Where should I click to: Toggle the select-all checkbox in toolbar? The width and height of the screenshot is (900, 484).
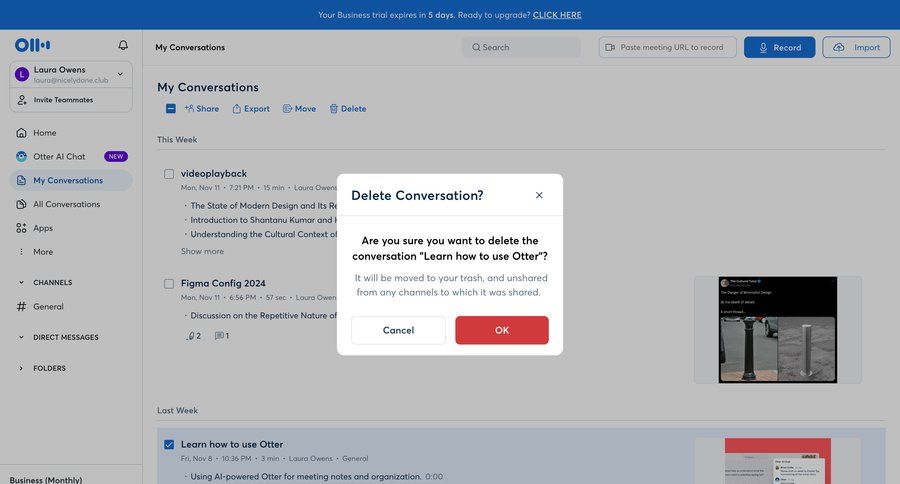170,109
